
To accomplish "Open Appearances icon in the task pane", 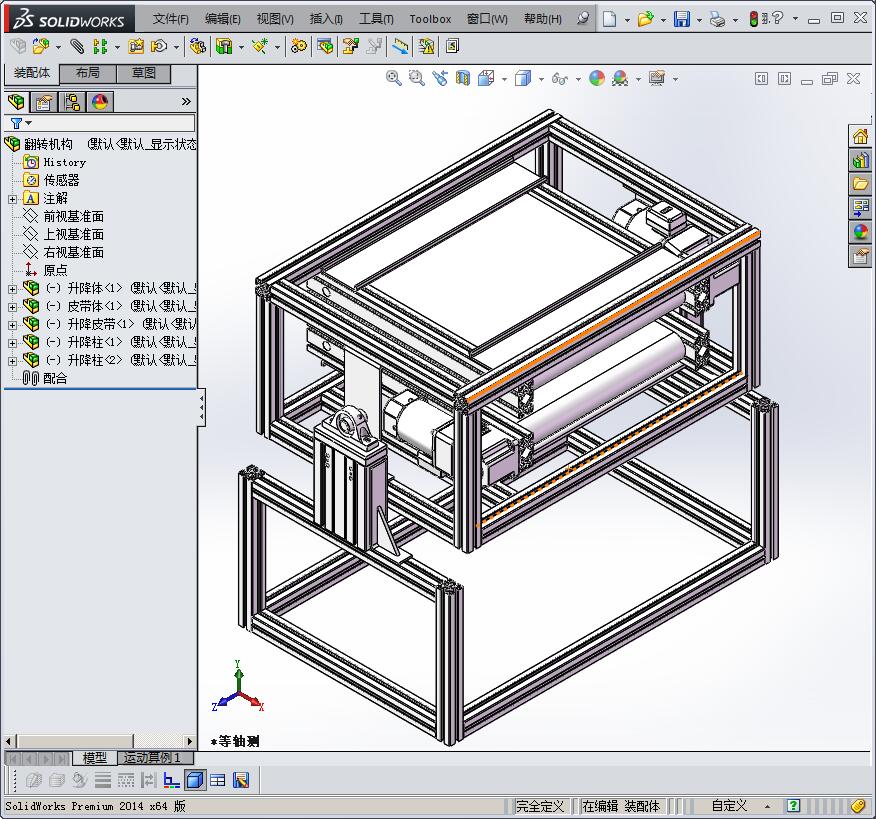I will pos(860,231).
